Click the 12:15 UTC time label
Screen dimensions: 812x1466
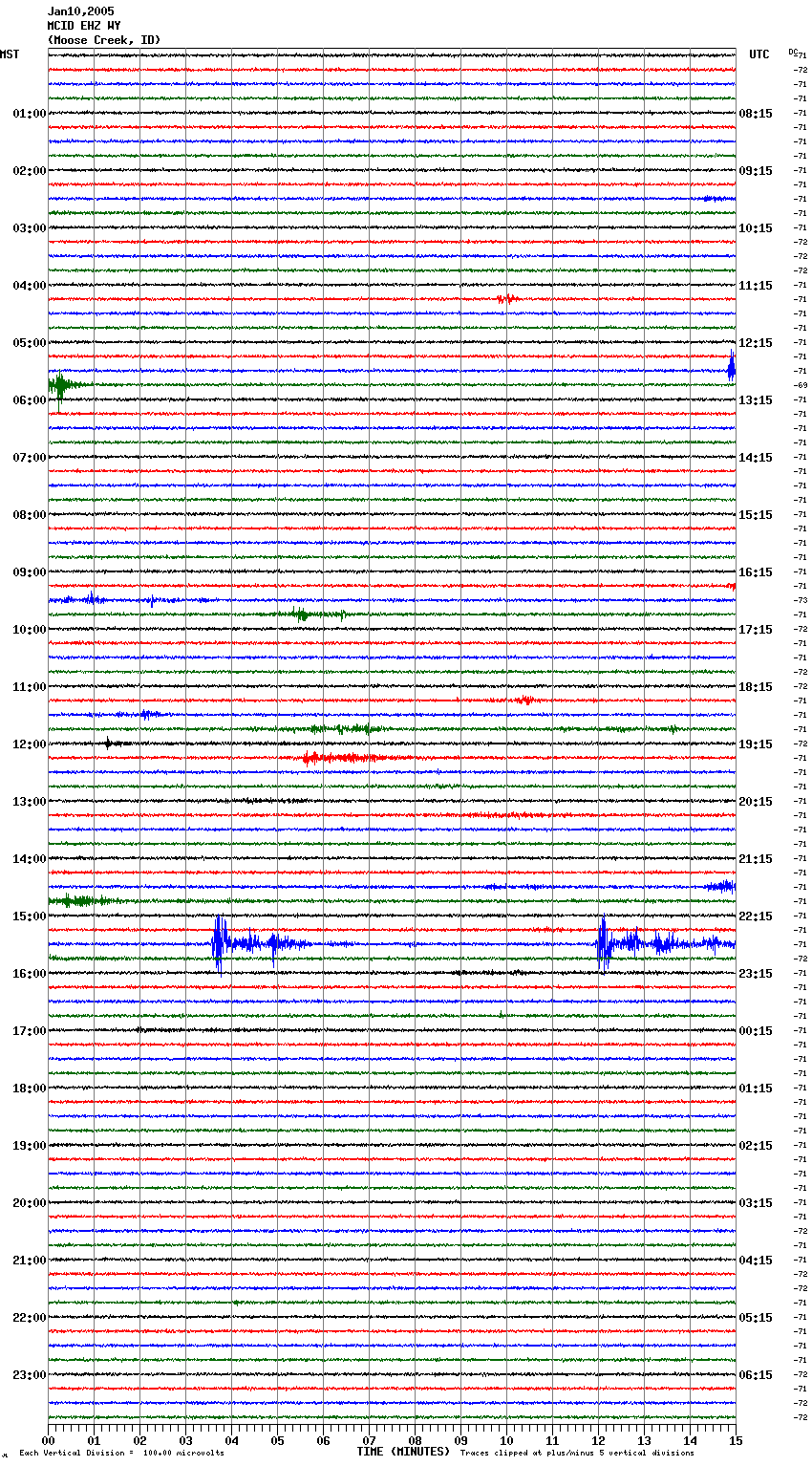pos(756,343)
